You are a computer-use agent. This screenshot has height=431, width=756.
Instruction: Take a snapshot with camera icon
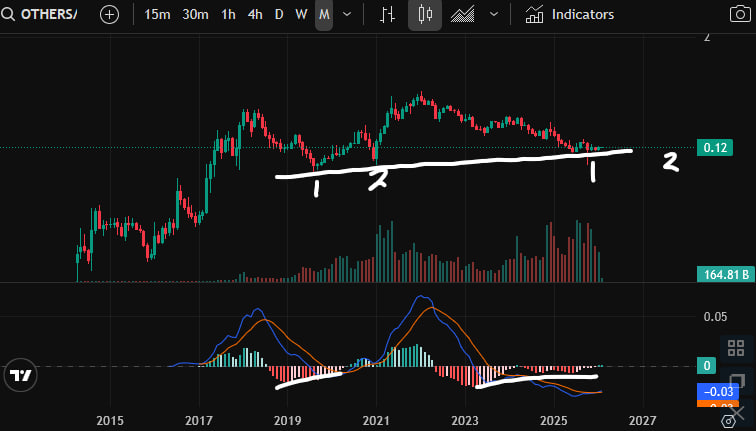pyautogui.click(x=740, y=14)
